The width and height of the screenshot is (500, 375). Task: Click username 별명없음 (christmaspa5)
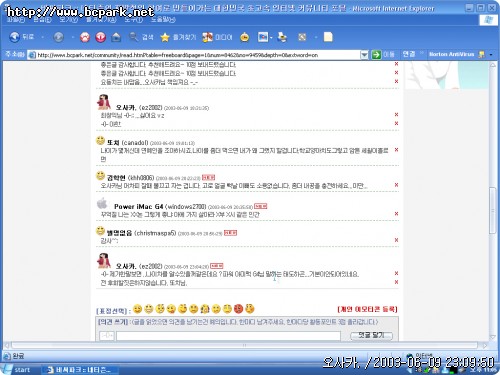141,233
